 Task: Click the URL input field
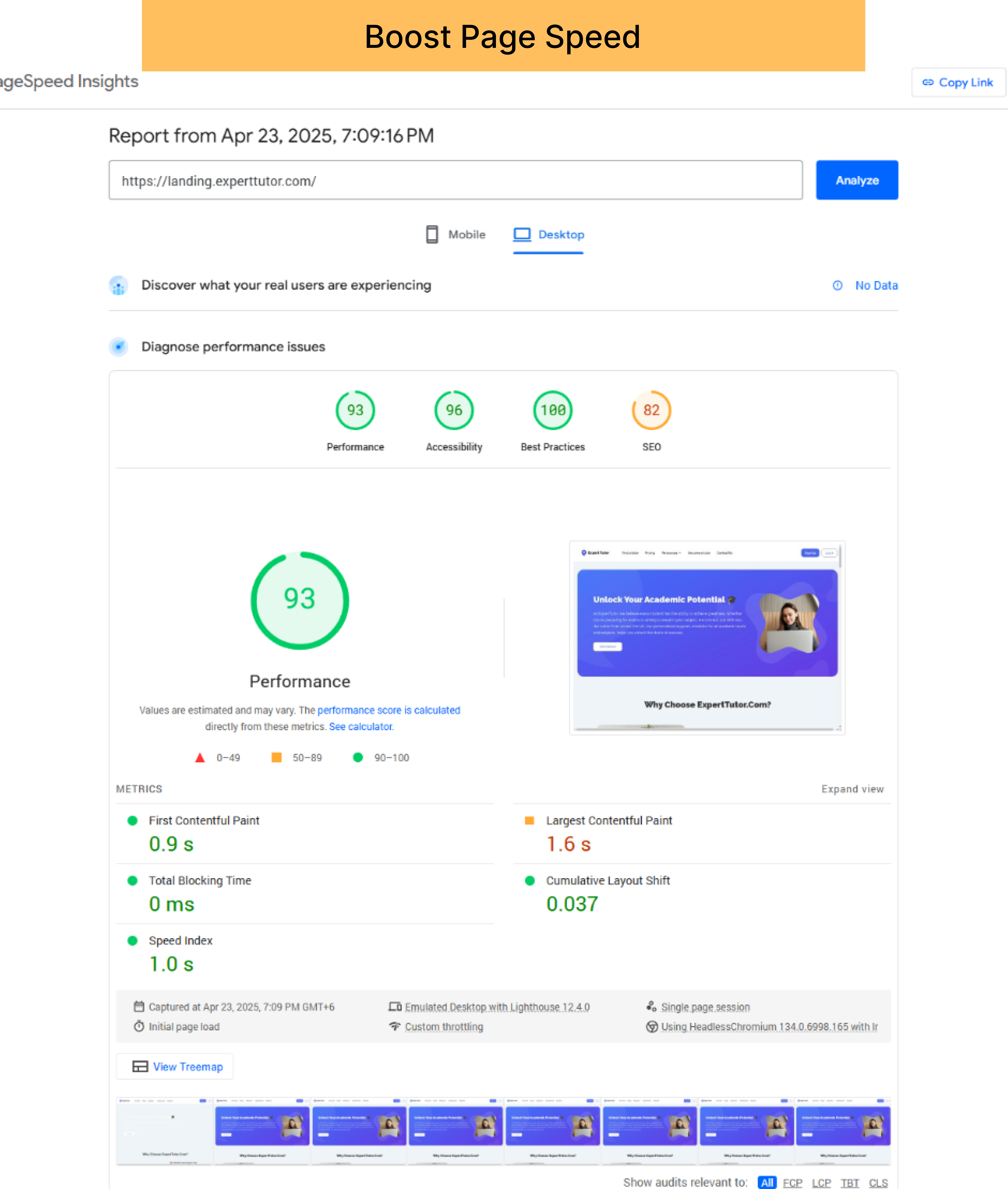(x=455, y=180)
